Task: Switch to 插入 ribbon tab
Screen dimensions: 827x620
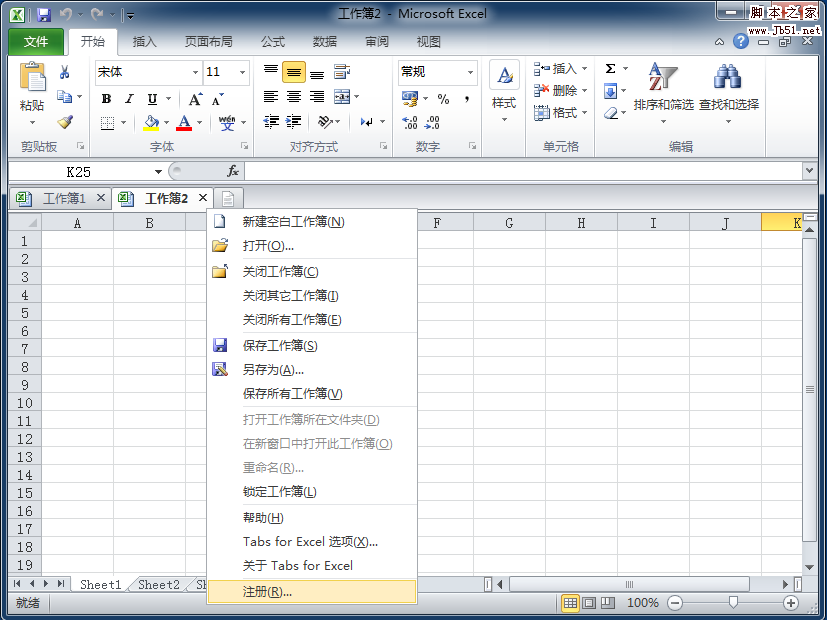Action: 145,42
